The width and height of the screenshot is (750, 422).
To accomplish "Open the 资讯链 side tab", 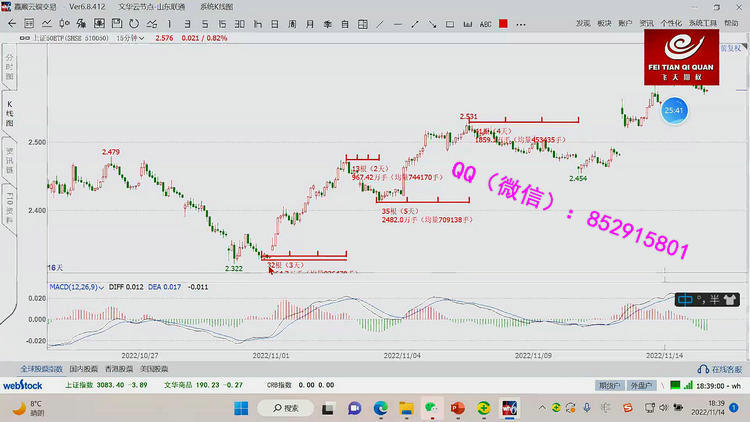I will pos(10,162).
